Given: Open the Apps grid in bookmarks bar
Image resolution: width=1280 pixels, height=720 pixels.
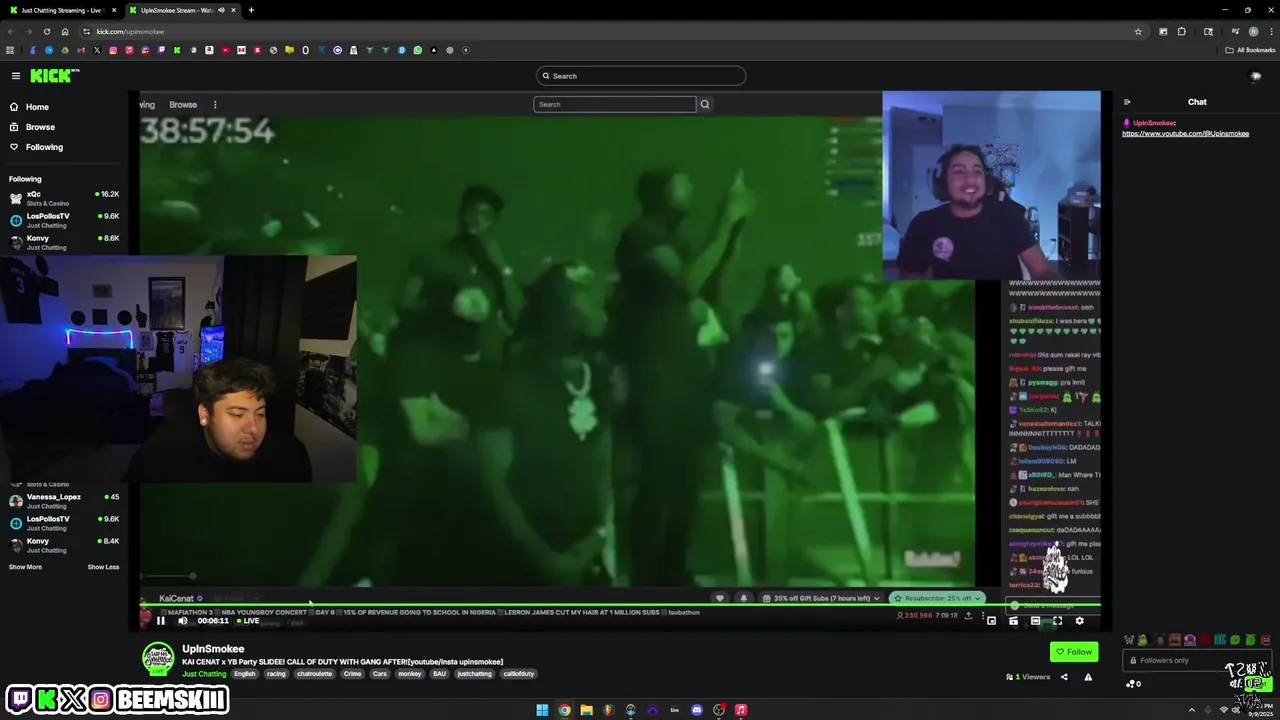Looking at the screenshot, I should tap(10, 50).
